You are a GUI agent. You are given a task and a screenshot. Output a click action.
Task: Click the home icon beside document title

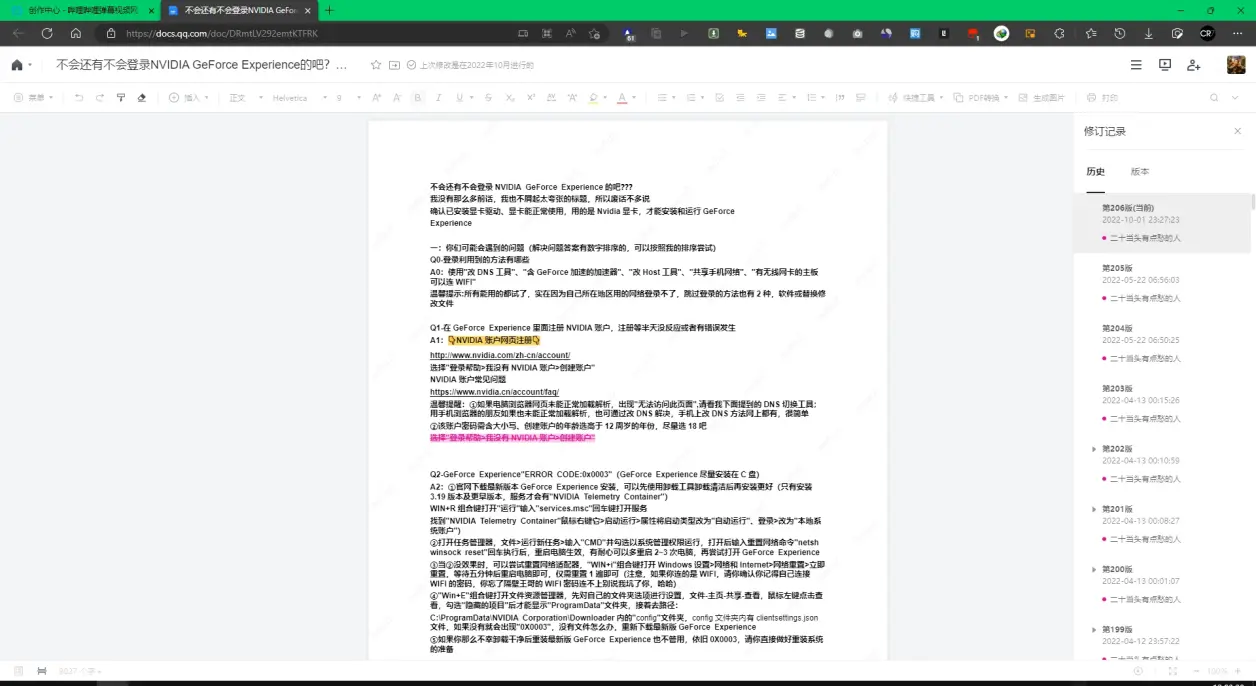coord(17,65)
